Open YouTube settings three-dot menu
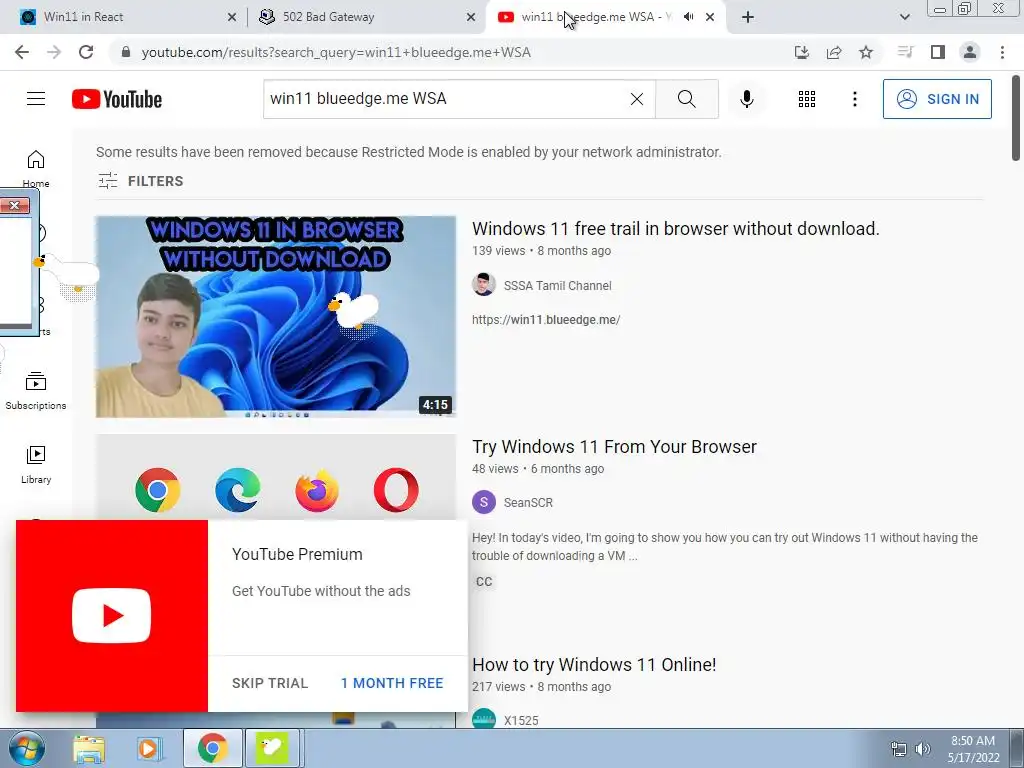The image size is (1024, 768). click(854, 99)
